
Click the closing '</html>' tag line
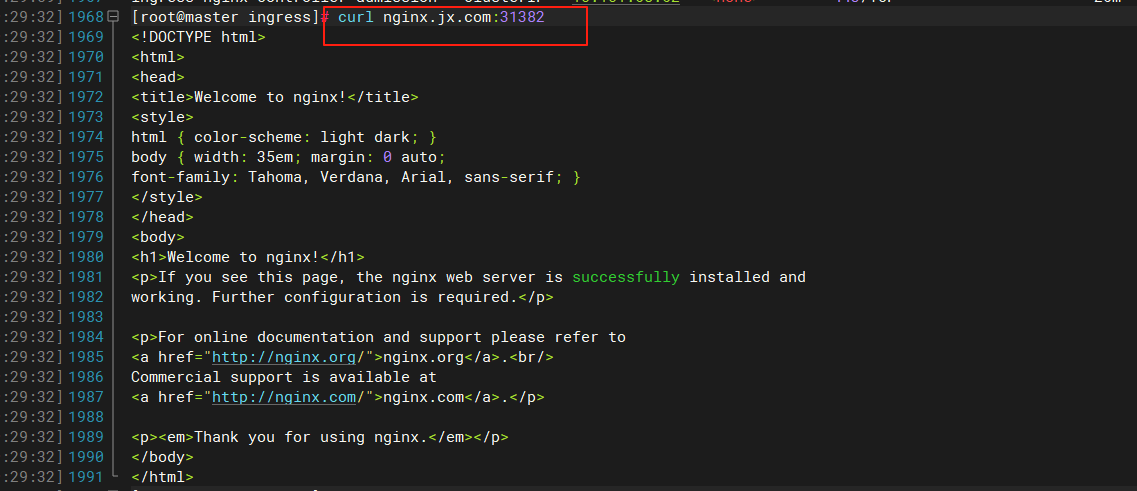[x=162, y=477]
